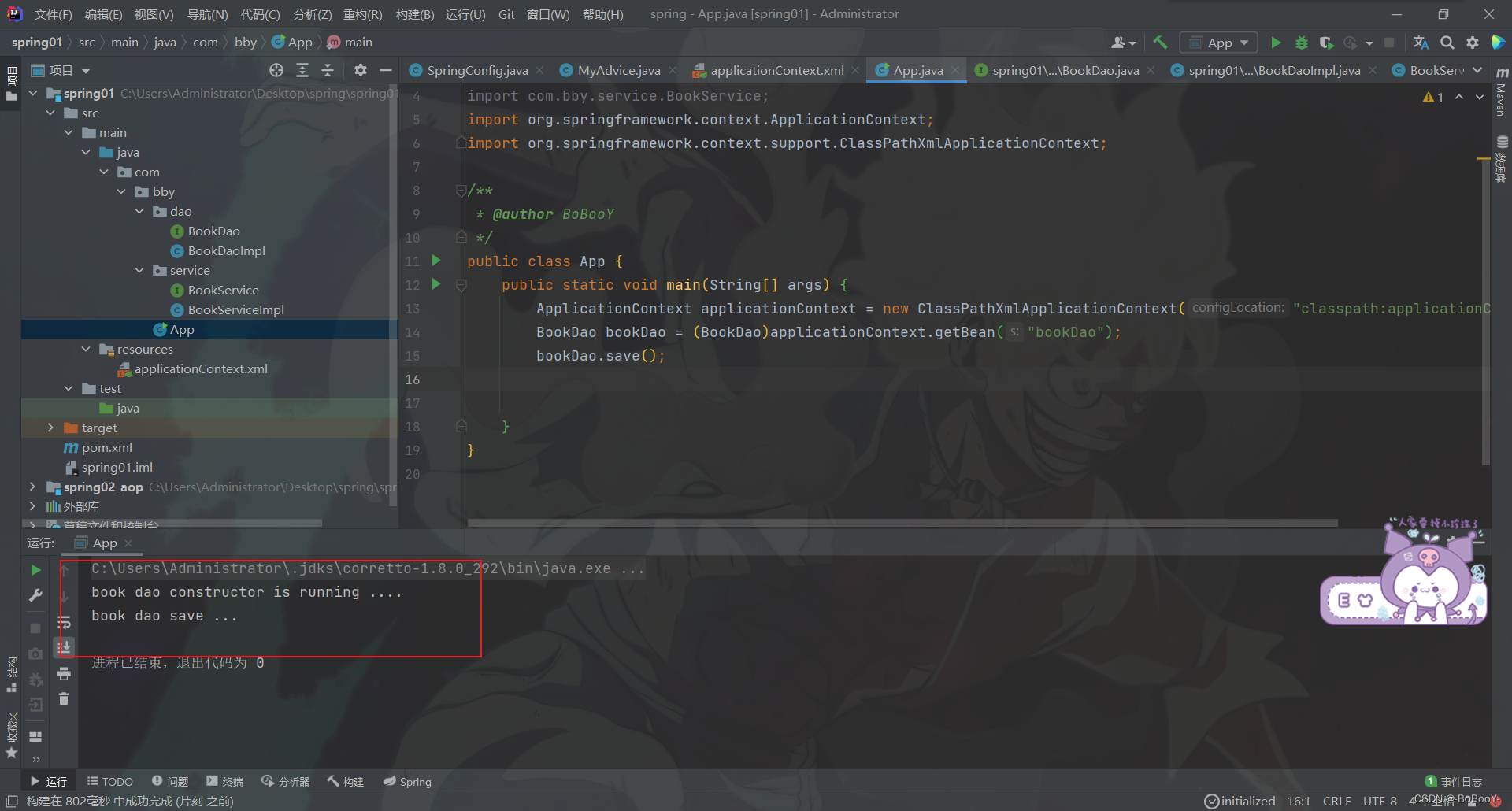Run the App configuration from the toolbar
This screenshot has width=1512, height=811.
[x=1276, y=43]
